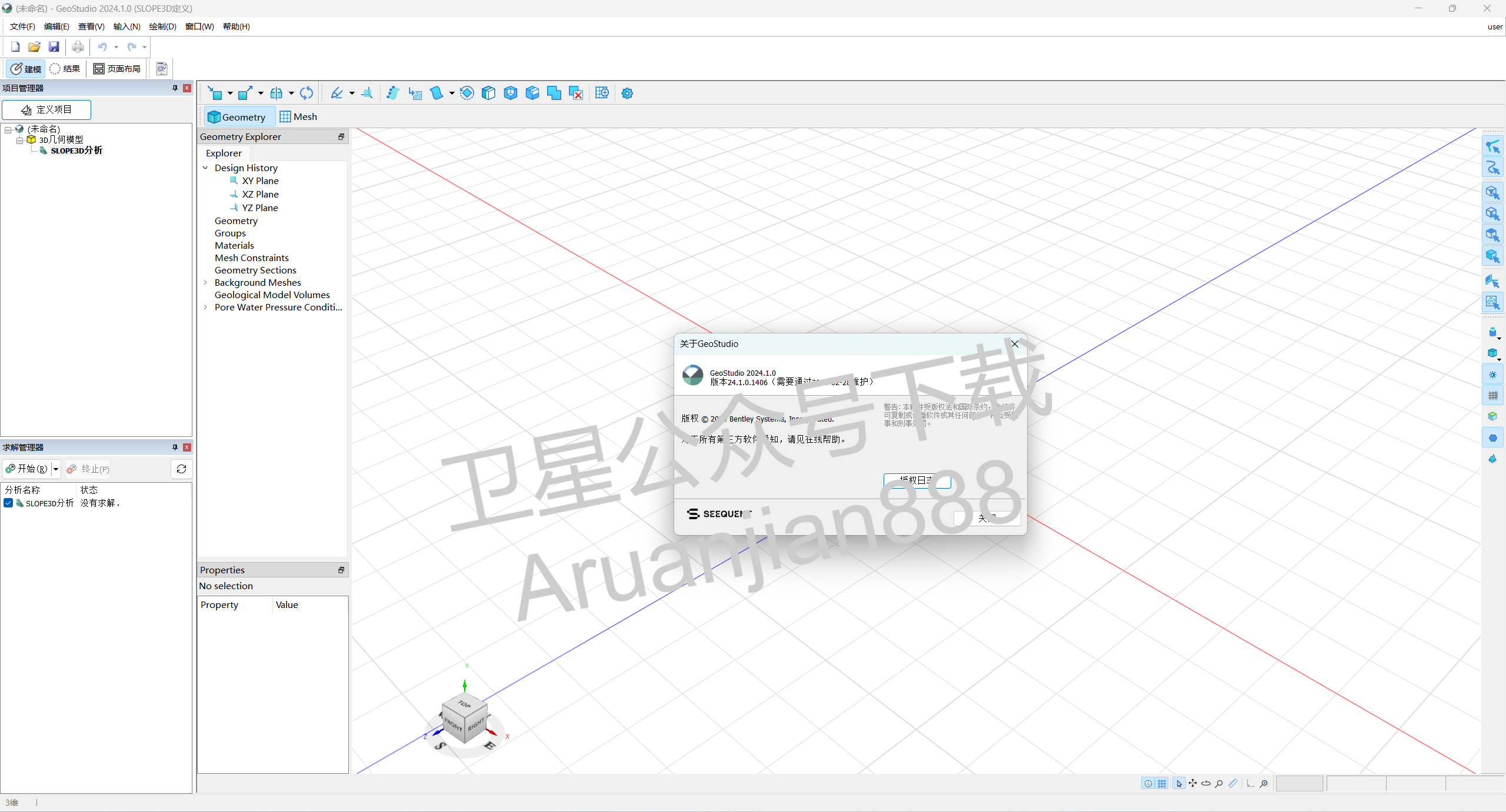Image resolution: width=1506 pixels, height=812 pixels.
Task: Expand the Pore Water Pressure Conditions node
Action: [x=205, y=307]
